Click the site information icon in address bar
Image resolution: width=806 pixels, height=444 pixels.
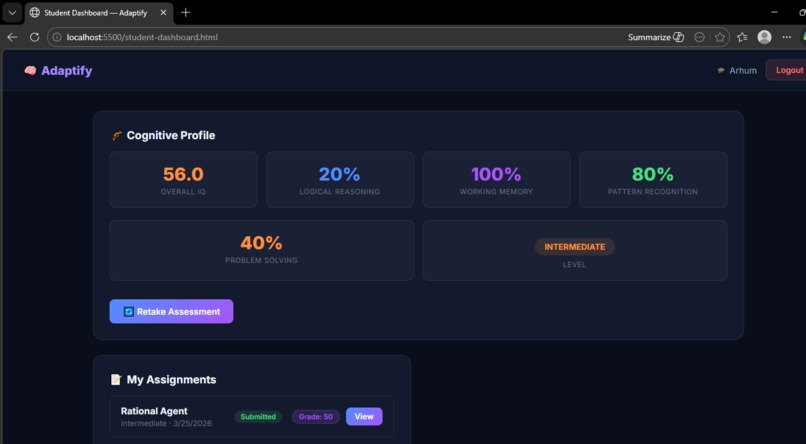point(57,37)
